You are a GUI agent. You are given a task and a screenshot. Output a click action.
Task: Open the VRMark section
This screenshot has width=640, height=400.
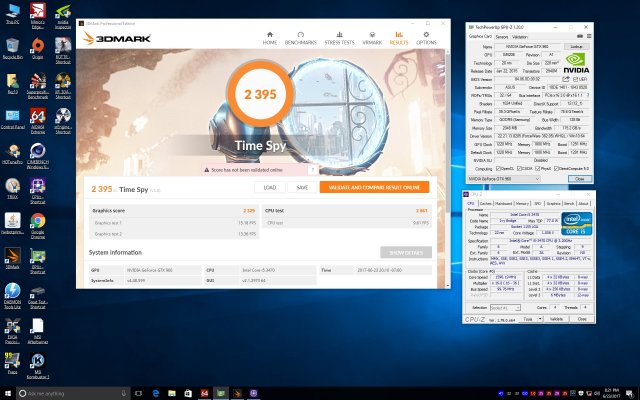372,40
